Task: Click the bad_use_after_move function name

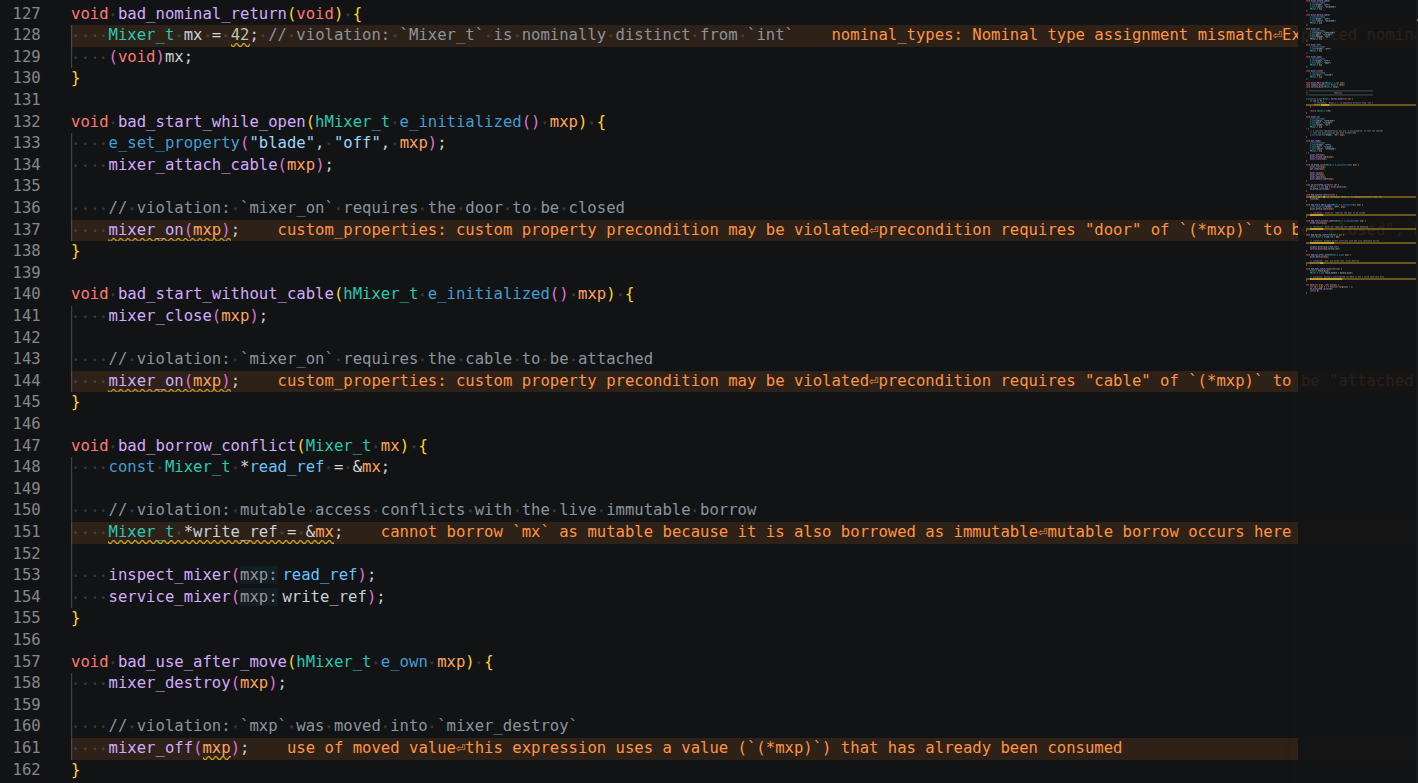Action: 202,662
